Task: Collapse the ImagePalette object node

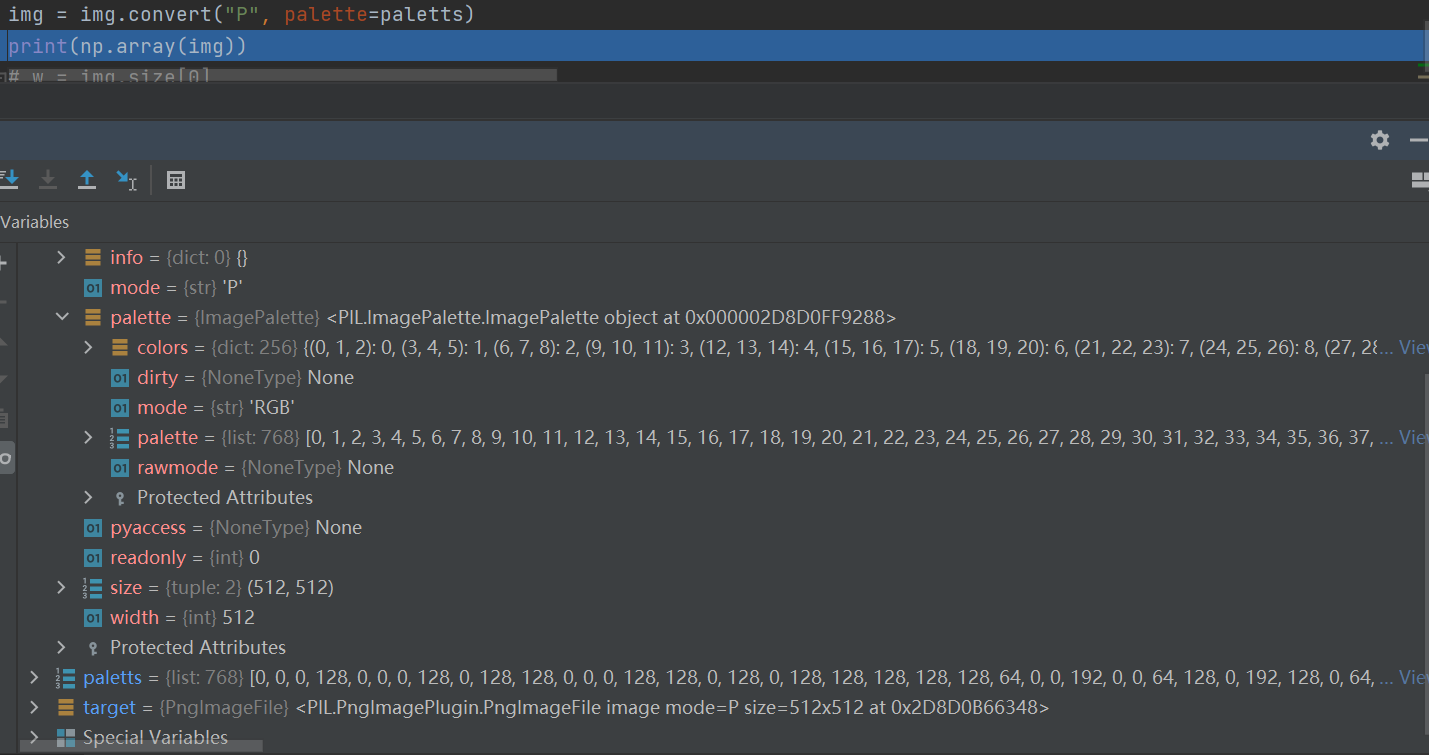Action: pos(61,317)
